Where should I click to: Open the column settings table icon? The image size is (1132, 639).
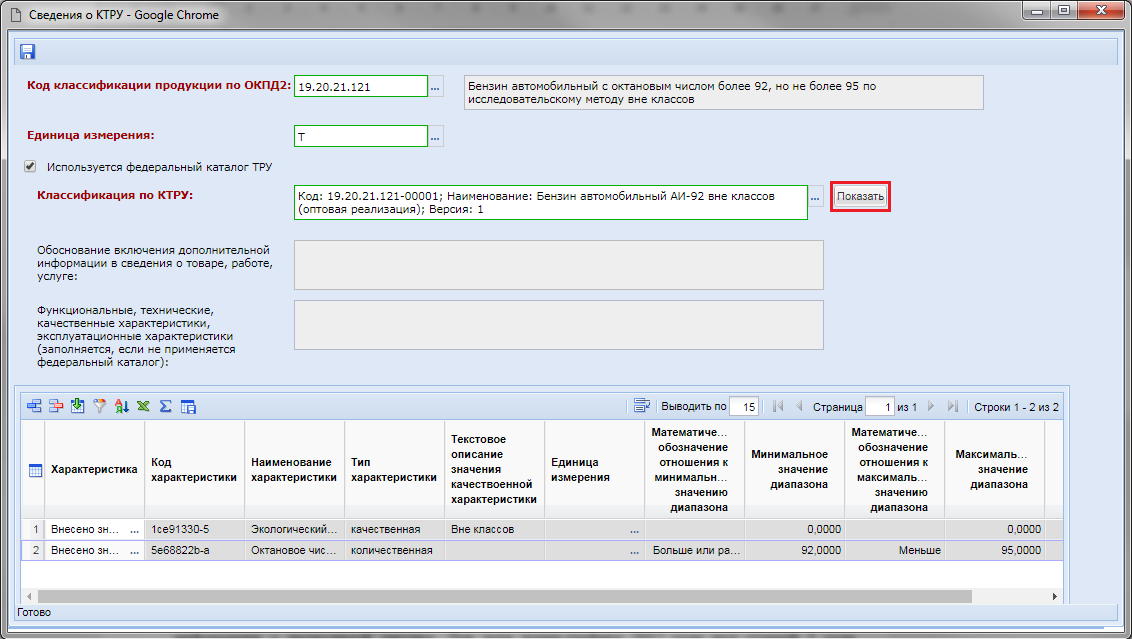pyautogui.click(x=188, y=406)
